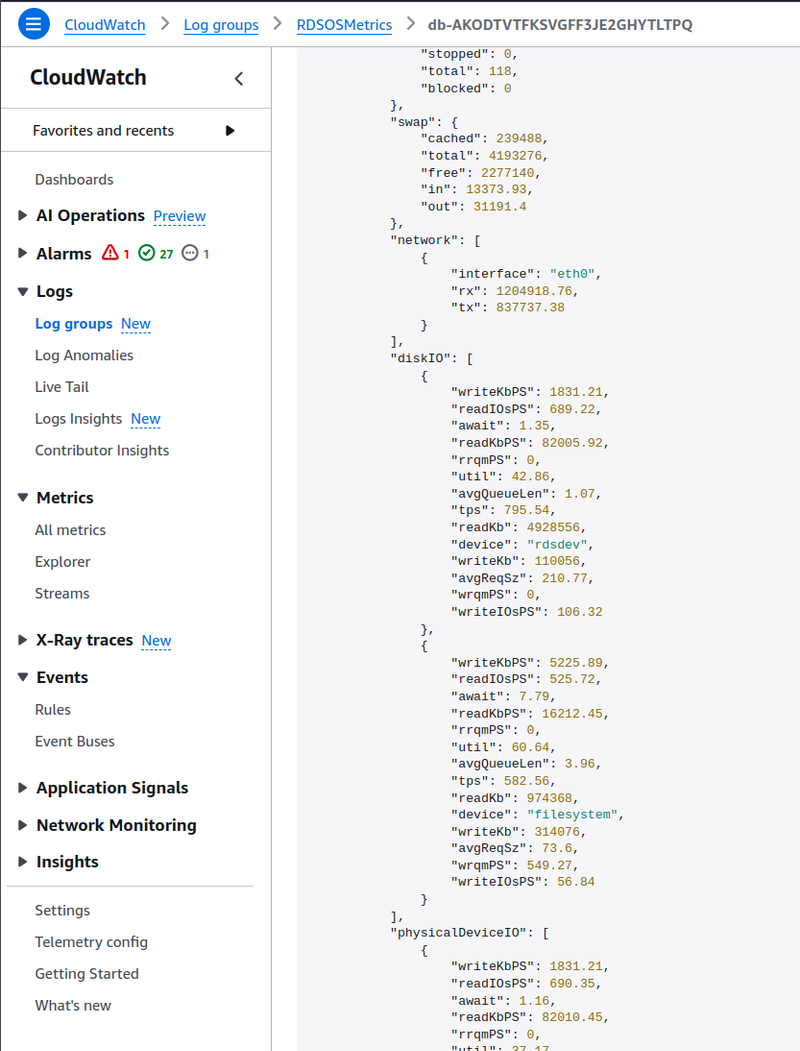Click the New badge beside Log groups
Screen dimensions: 800x1051
[136, 324]
